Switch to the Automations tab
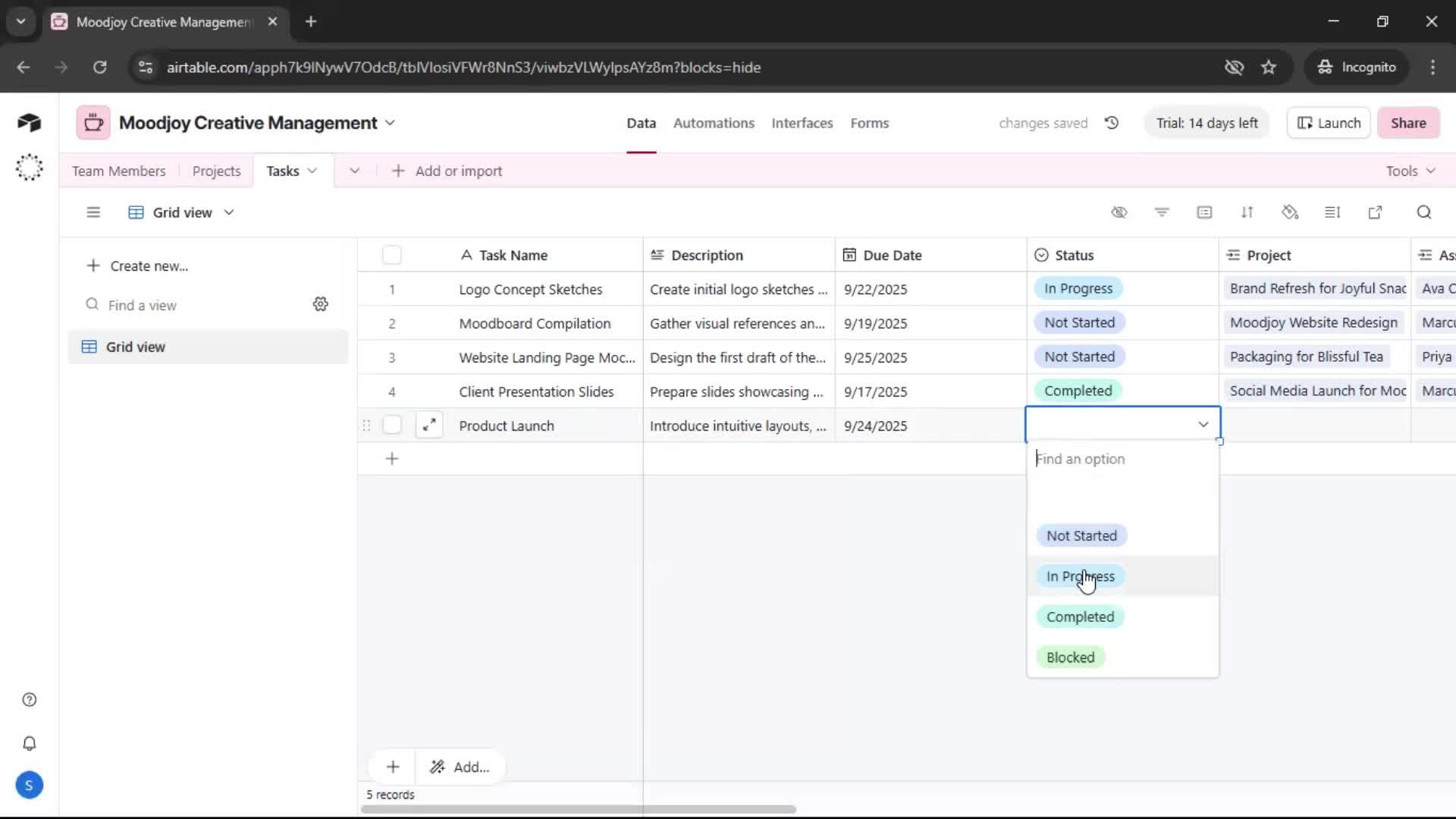The image size is (1456, 819). [714, 123]
